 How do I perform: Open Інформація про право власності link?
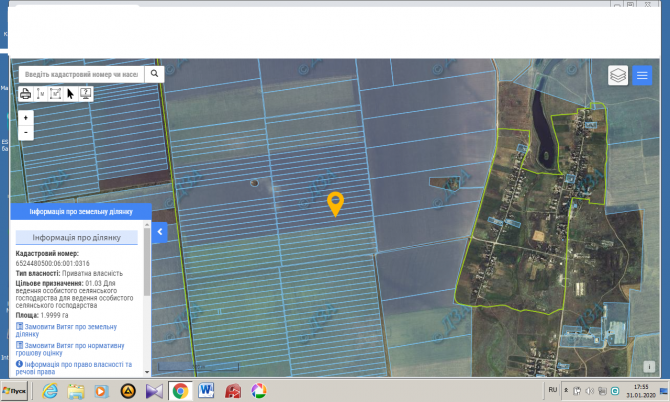coord(74,367)
